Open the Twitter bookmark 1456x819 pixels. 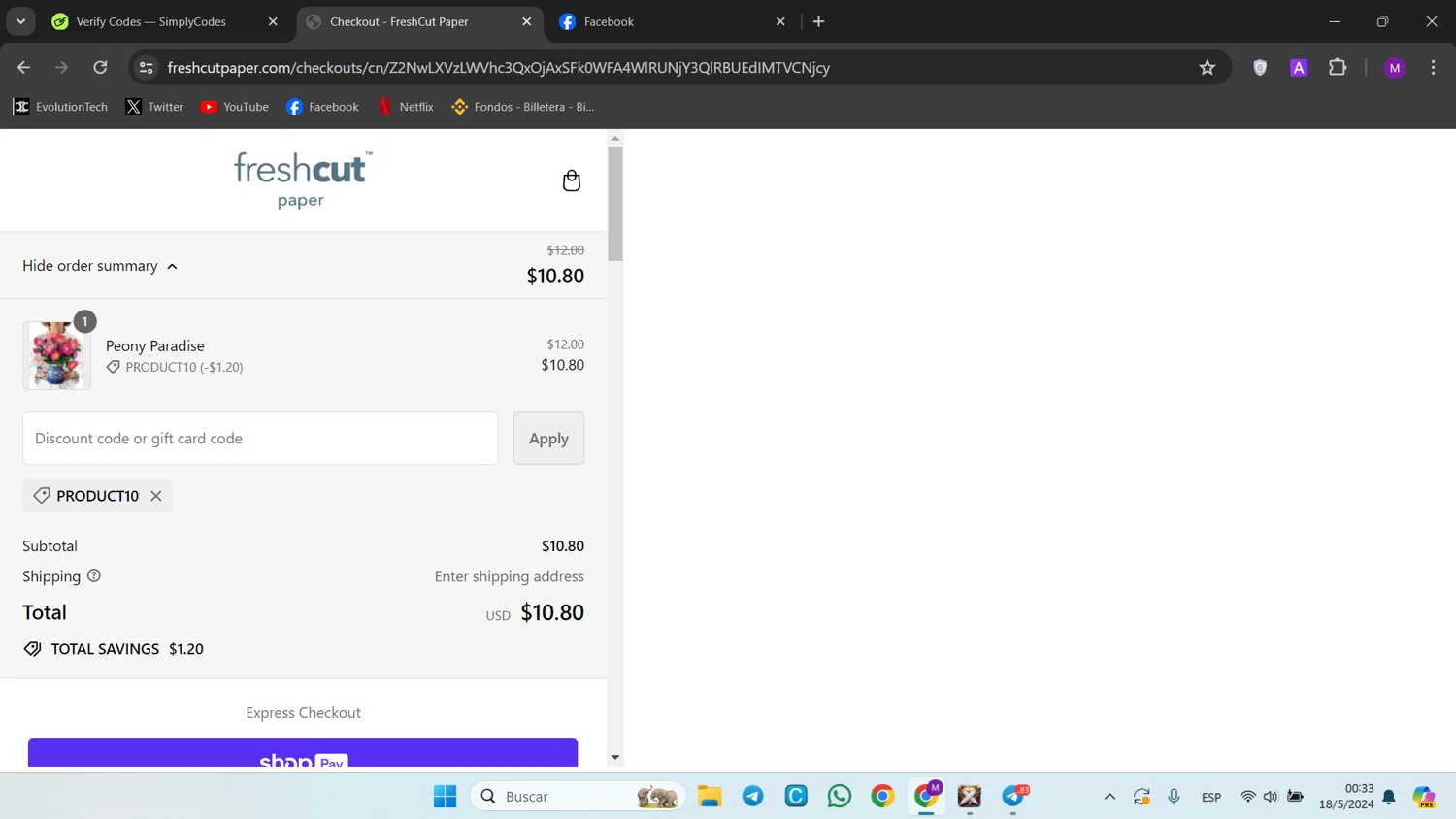pyautogui.click(x=154, y=107)
